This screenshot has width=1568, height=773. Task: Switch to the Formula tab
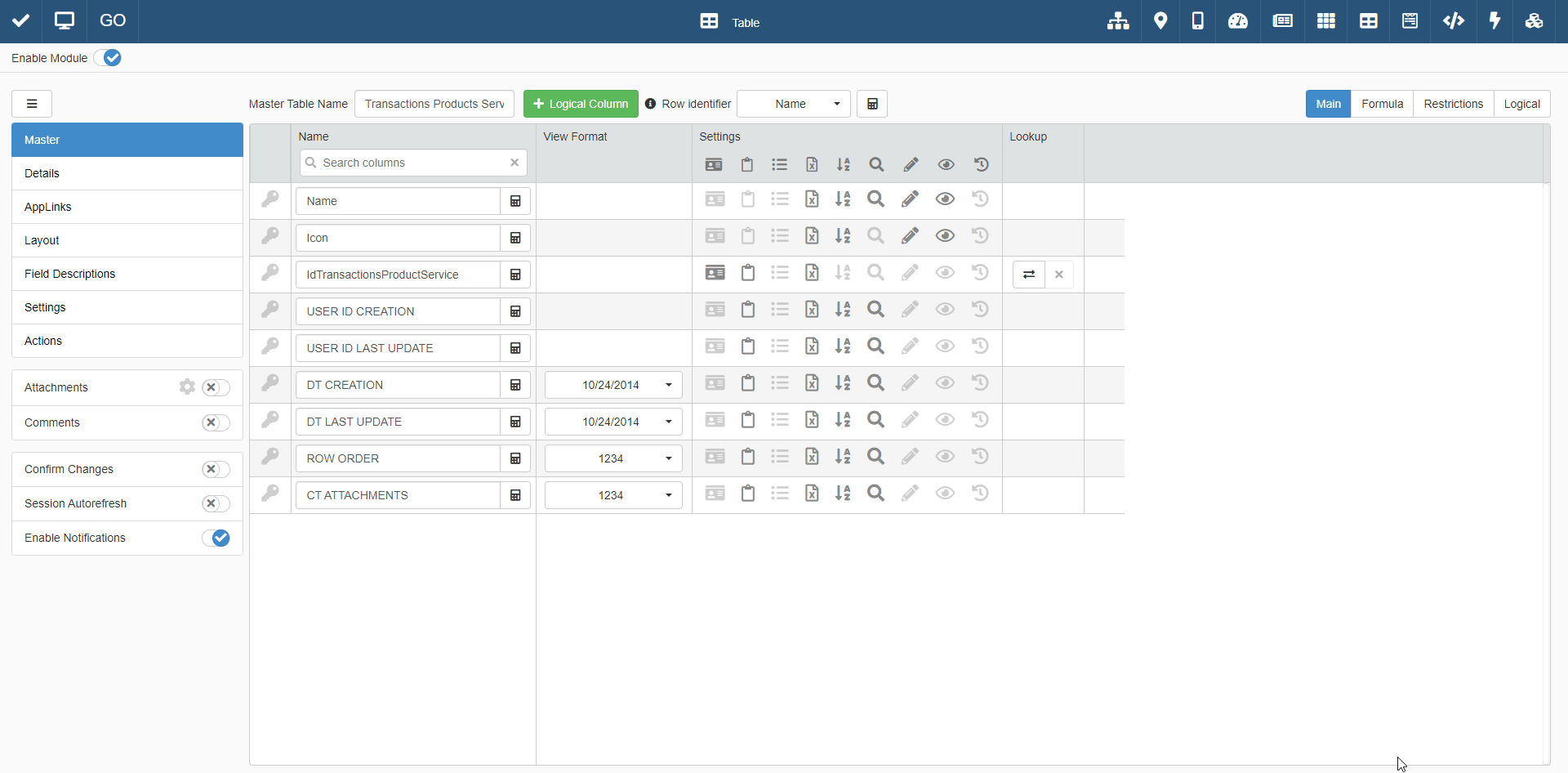pos(1382,104)
